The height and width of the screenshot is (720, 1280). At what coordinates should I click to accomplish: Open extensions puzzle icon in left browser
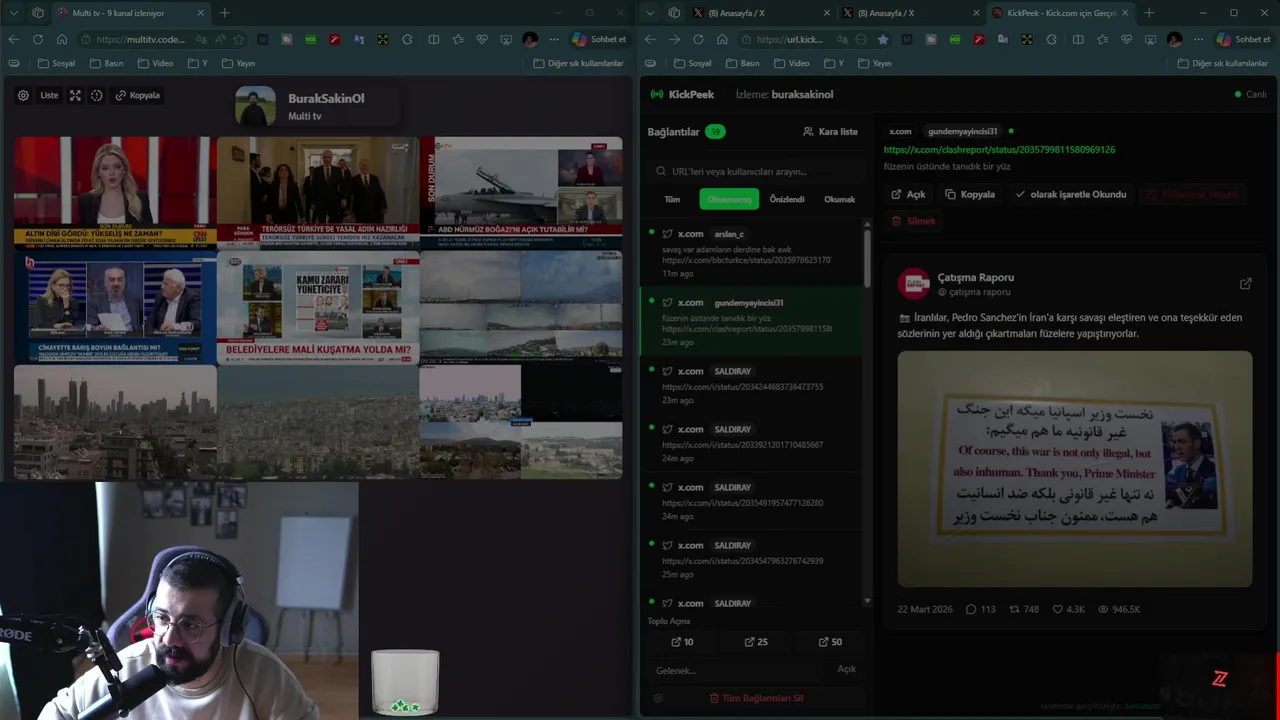(x=407, y=39)
